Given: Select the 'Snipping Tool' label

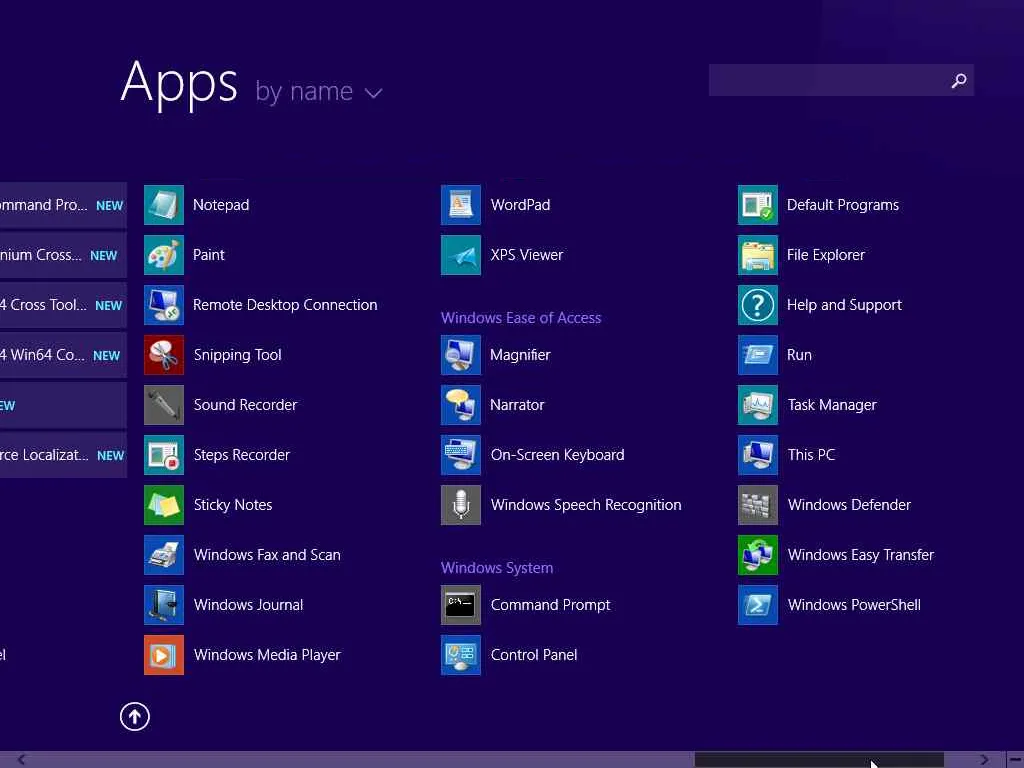Looking at the screenshot, I should [238, 355].
